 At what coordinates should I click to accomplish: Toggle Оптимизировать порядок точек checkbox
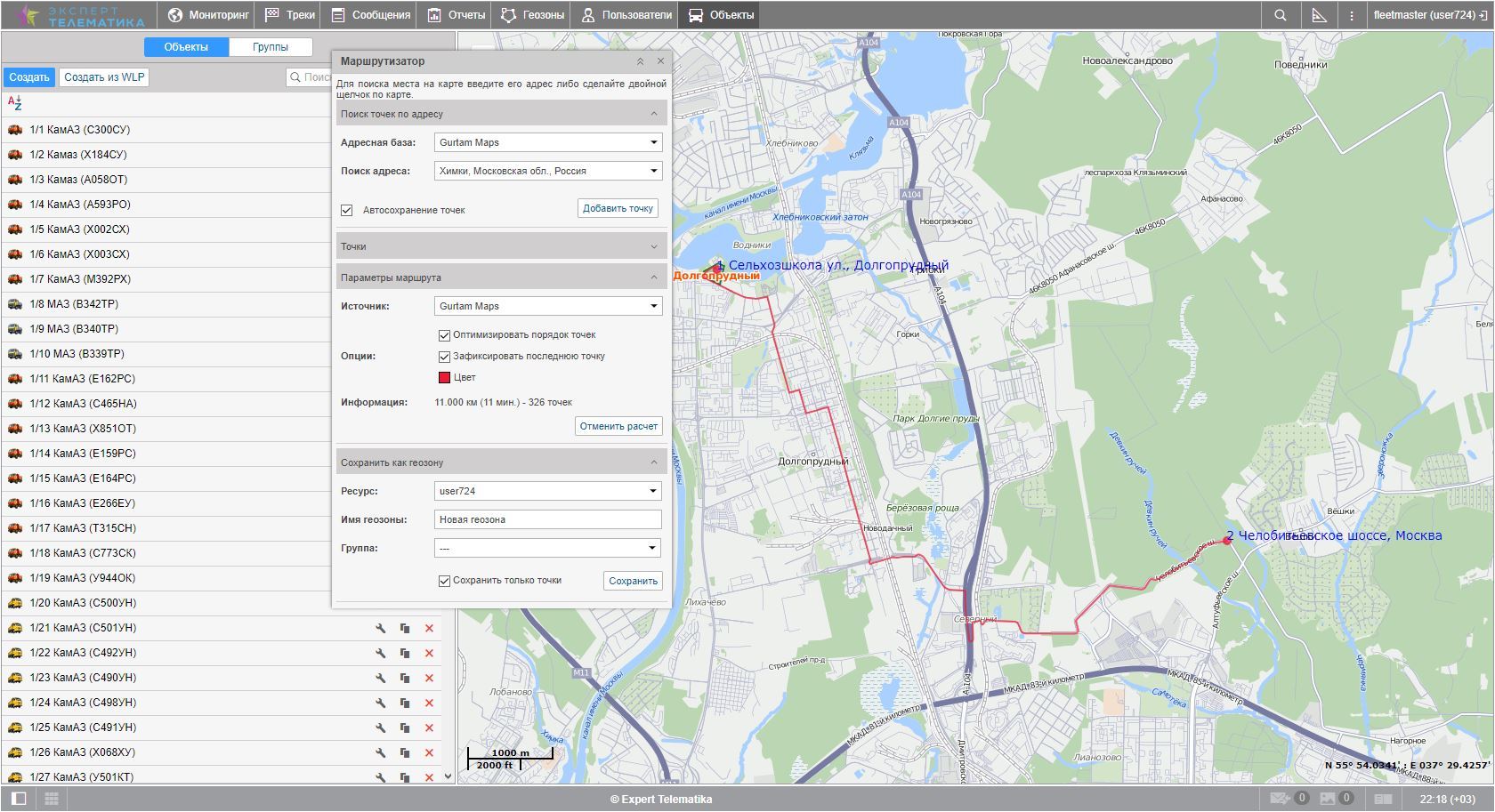(x=444, y=335)
